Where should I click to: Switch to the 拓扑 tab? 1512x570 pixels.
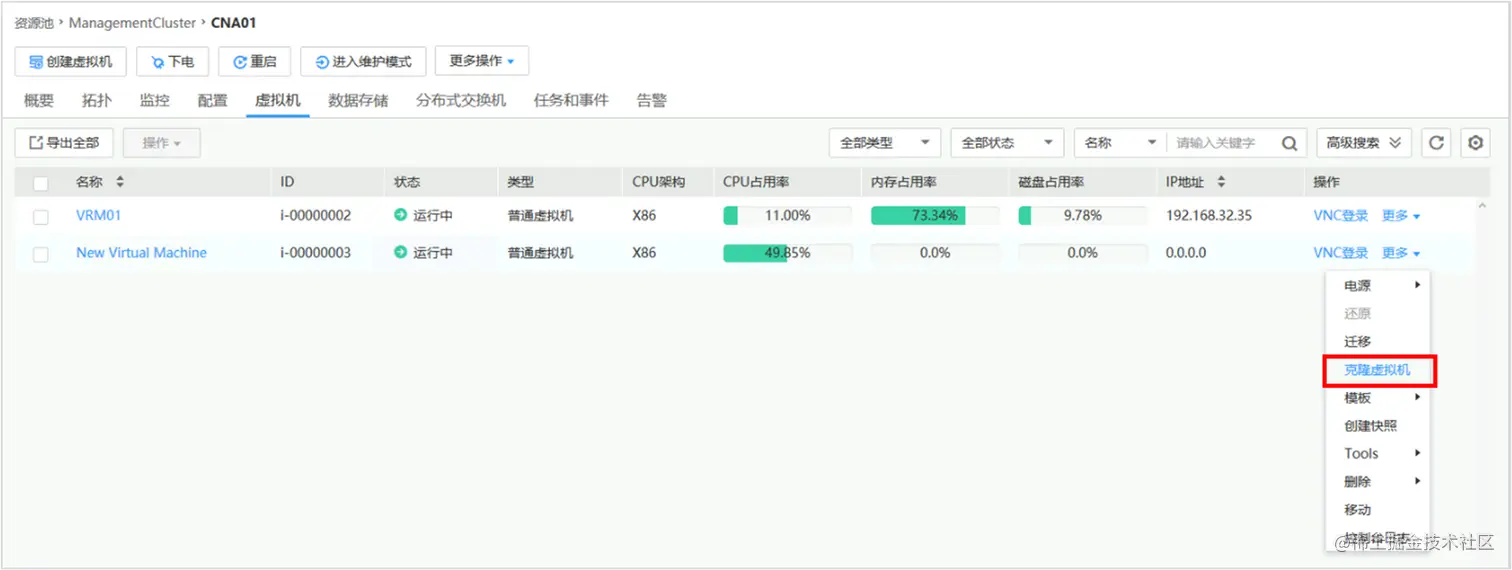tap(97, 100)
